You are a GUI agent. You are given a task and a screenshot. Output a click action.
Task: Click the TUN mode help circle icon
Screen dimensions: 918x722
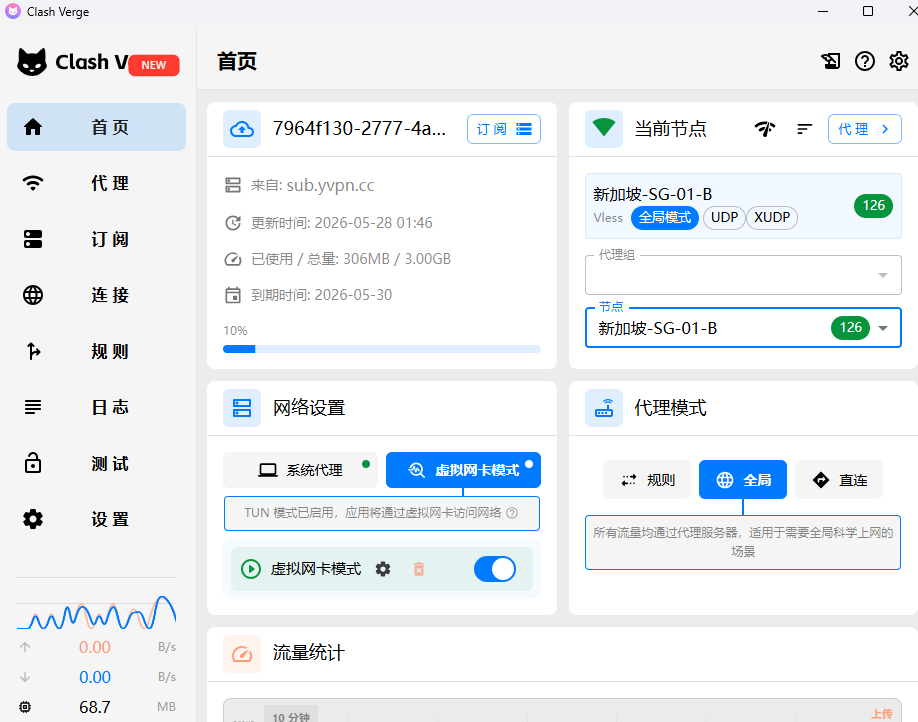pyautogui.click(x=512, y=513)
